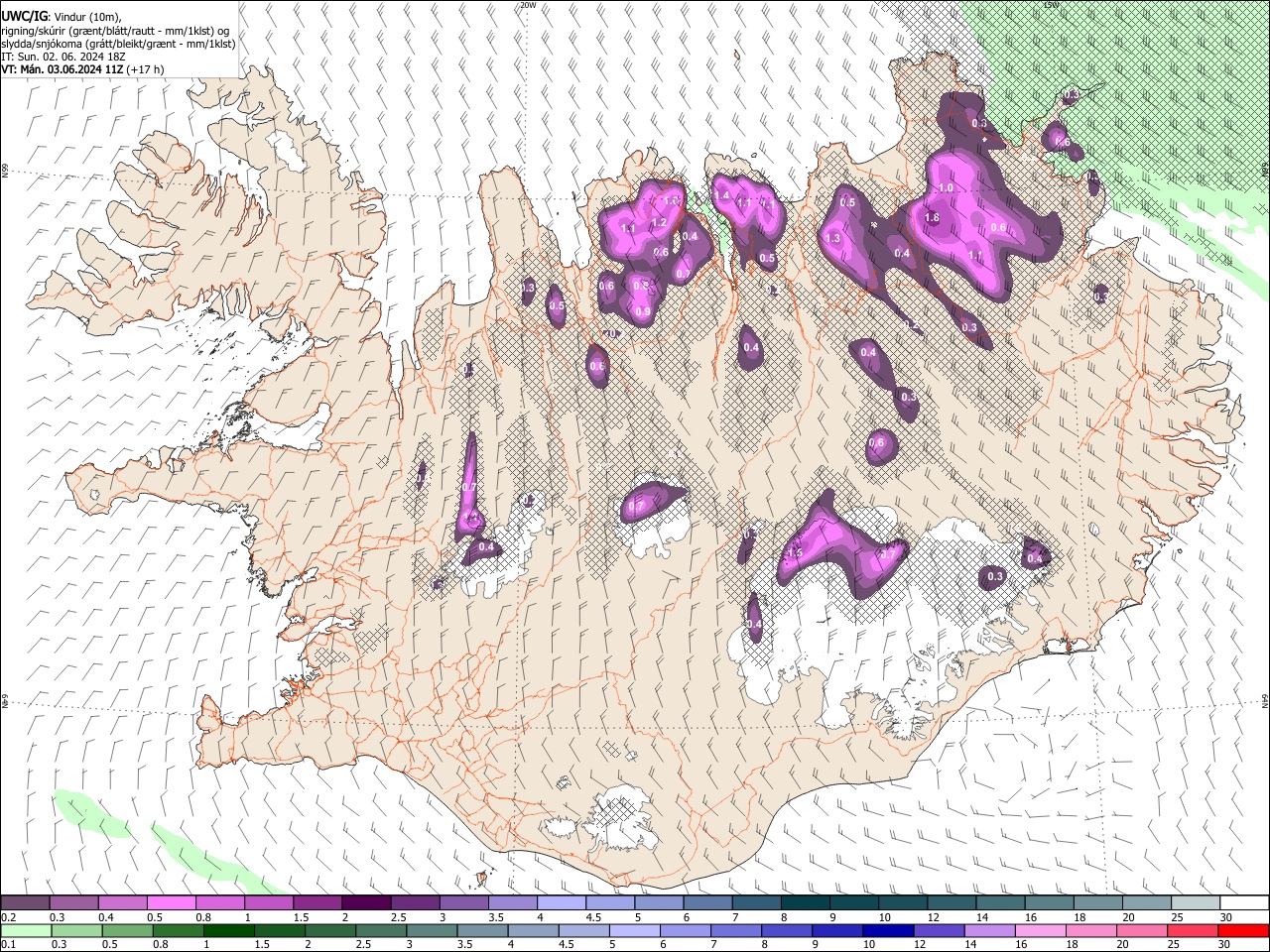The image size is (1270, 952).
Task: Click the red 30 mm rain legend swatch
Action: point(1243,930)
